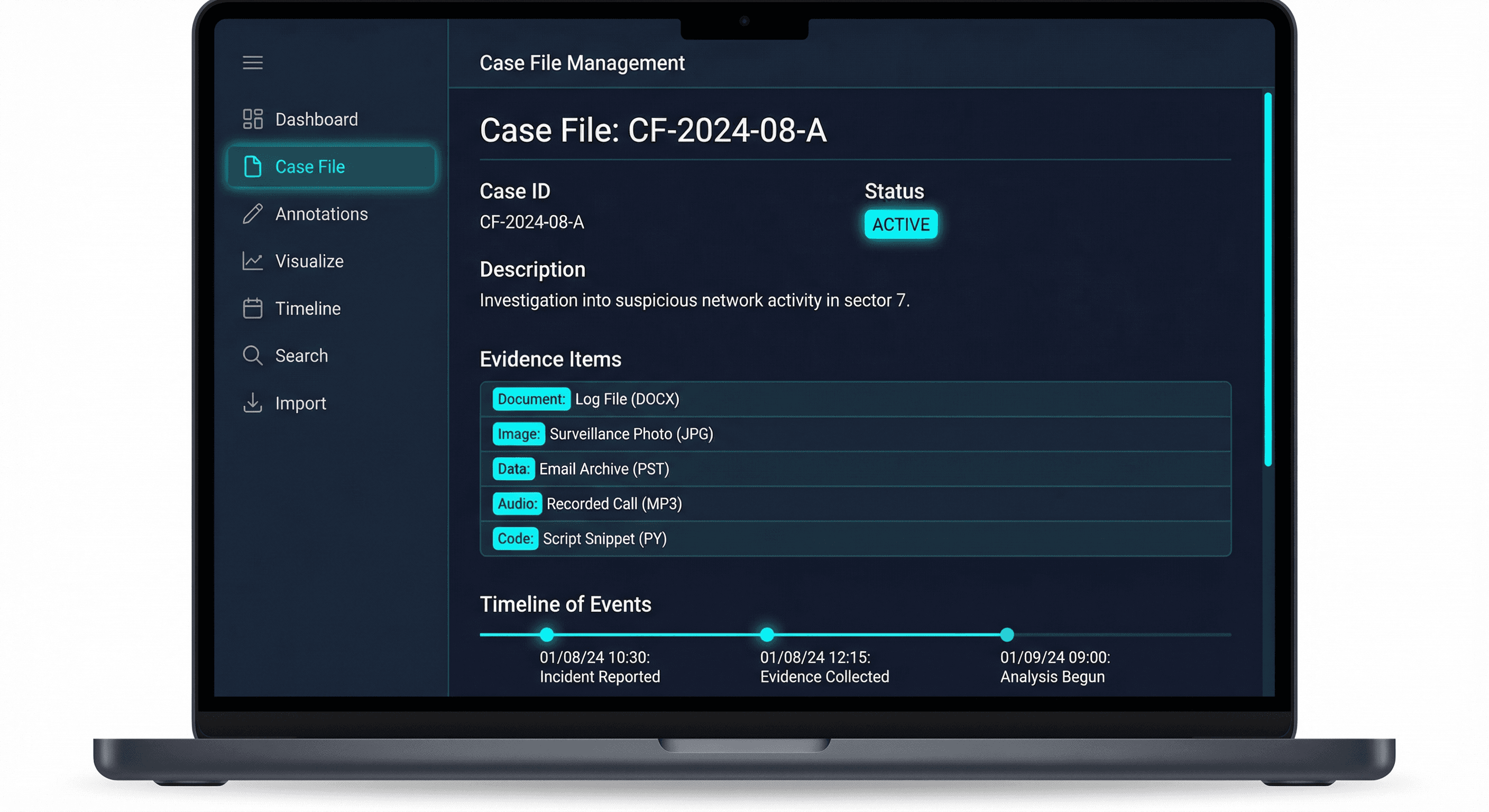Screen dimensions: 1489x812
Task: Open the Dashboard panel icon
Action: click(252, 119)
